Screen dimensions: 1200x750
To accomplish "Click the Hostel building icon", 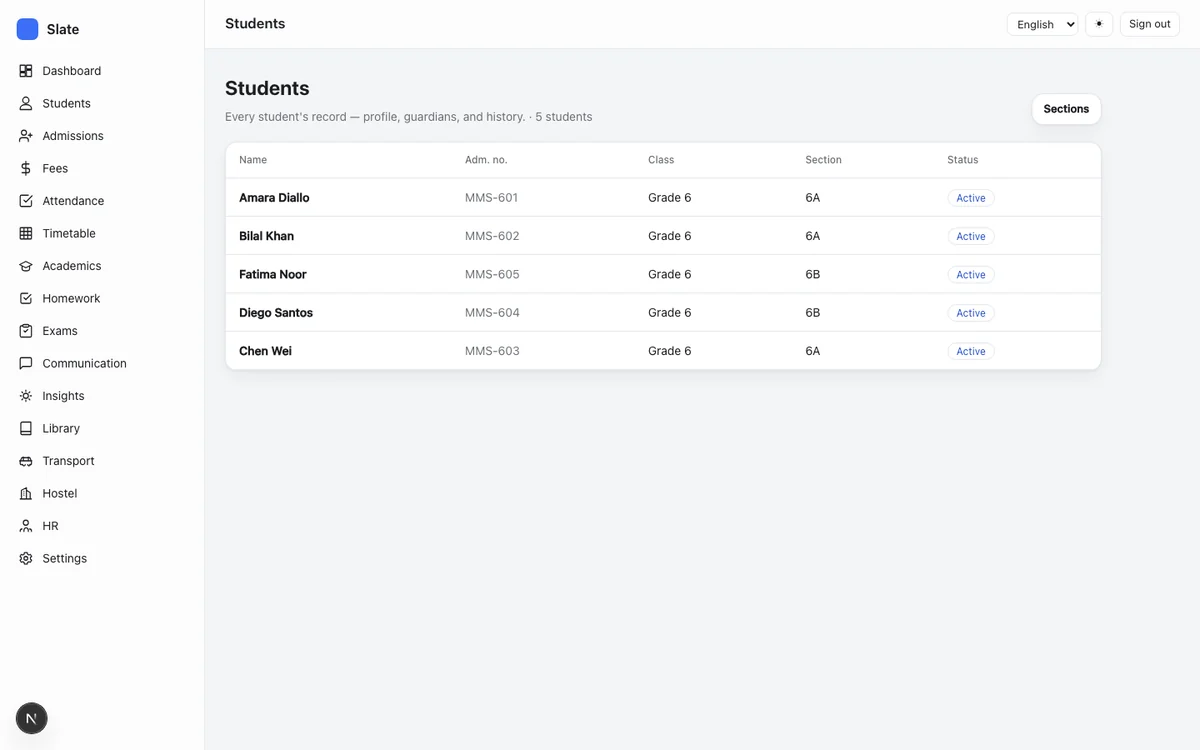I will coord(26,493).
